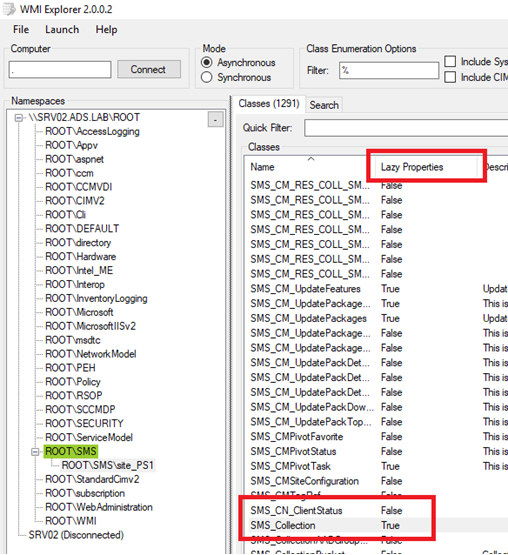Select ROOT\DEFAULT namespace
Viewport: 508px width, 555px height.
tap(82, 229)
